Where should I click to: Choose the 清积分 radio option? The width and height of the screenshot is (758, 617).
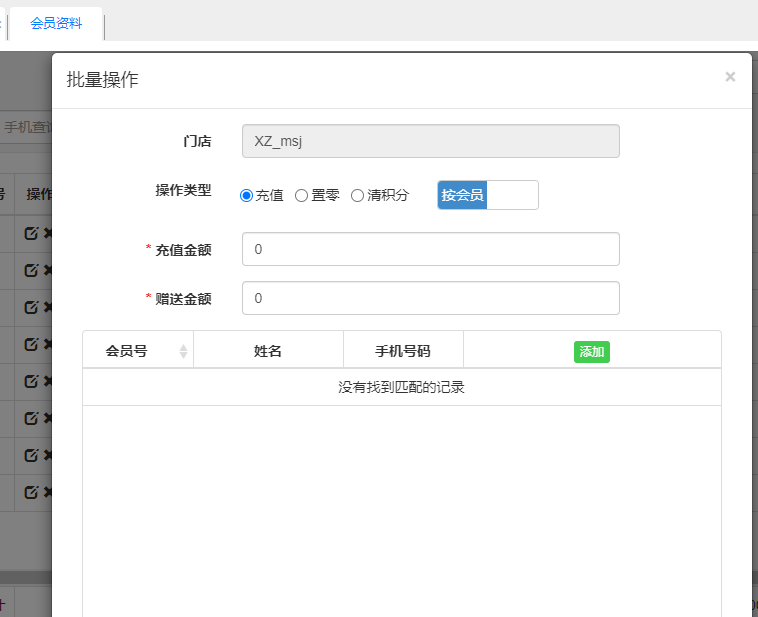(357, 196)
